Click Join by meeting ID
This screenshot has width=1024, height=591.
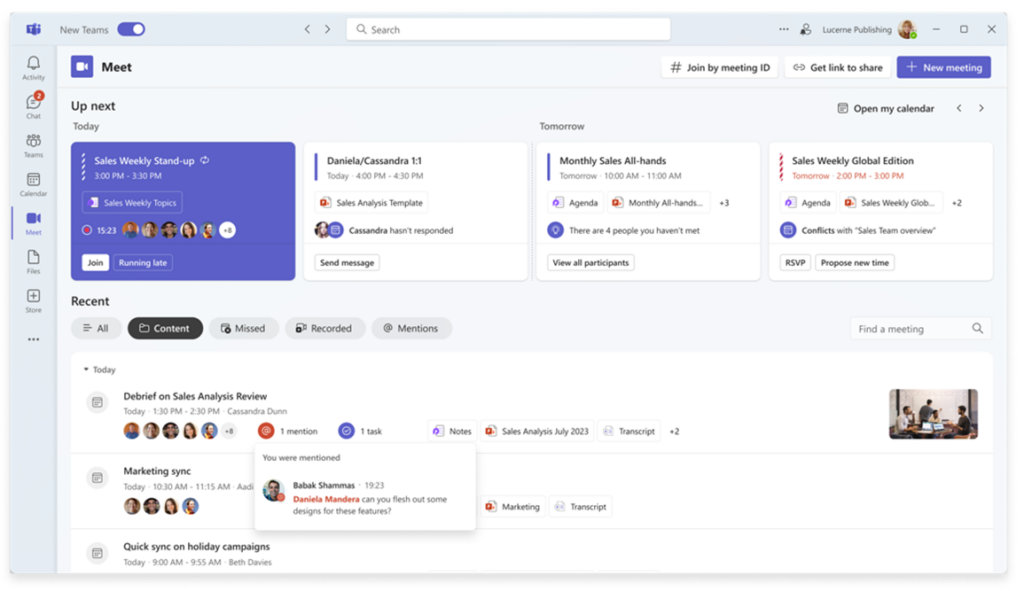point(720,67)
